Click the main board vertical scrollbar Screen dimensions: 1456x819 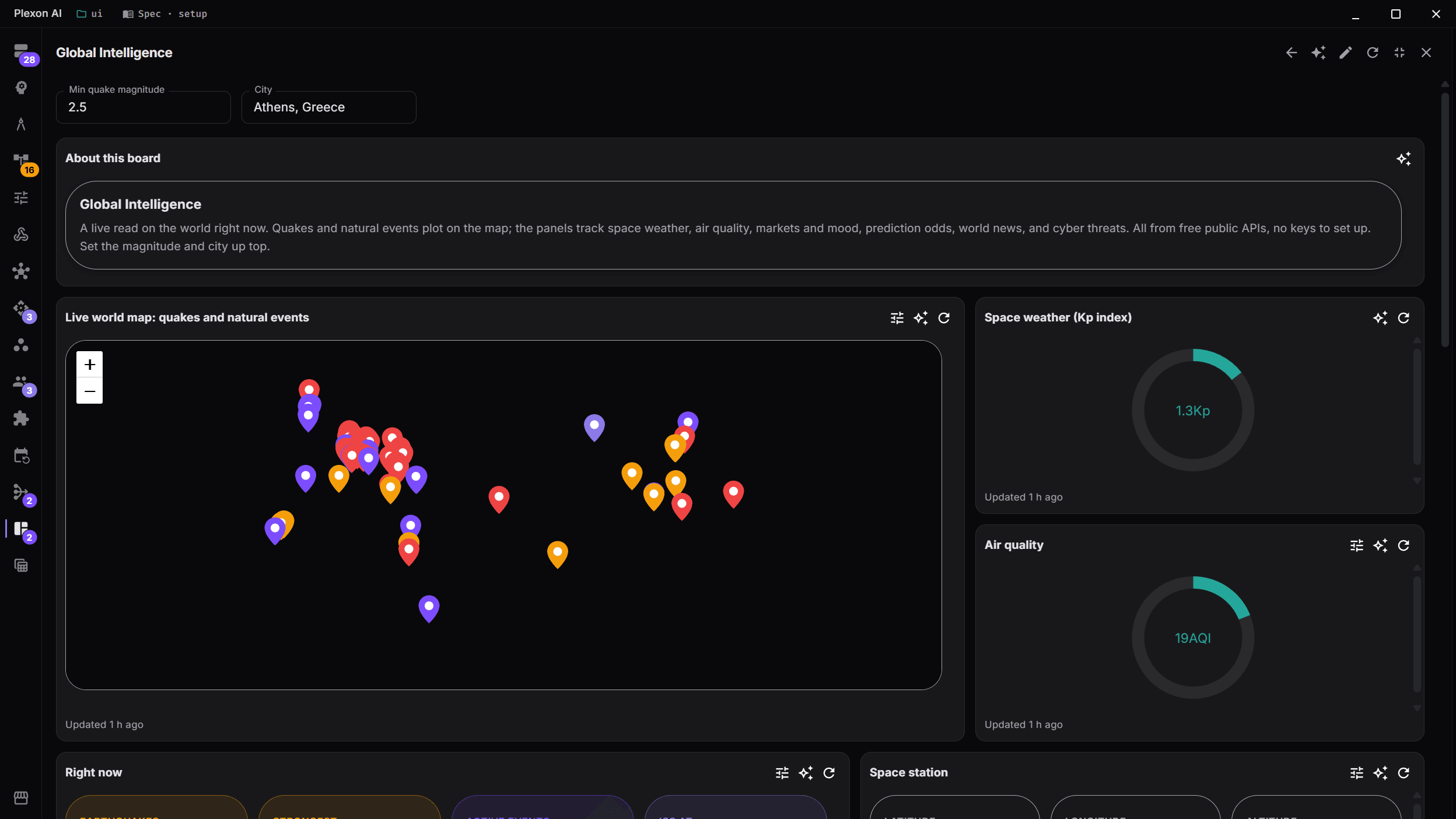coord(1445,219)
